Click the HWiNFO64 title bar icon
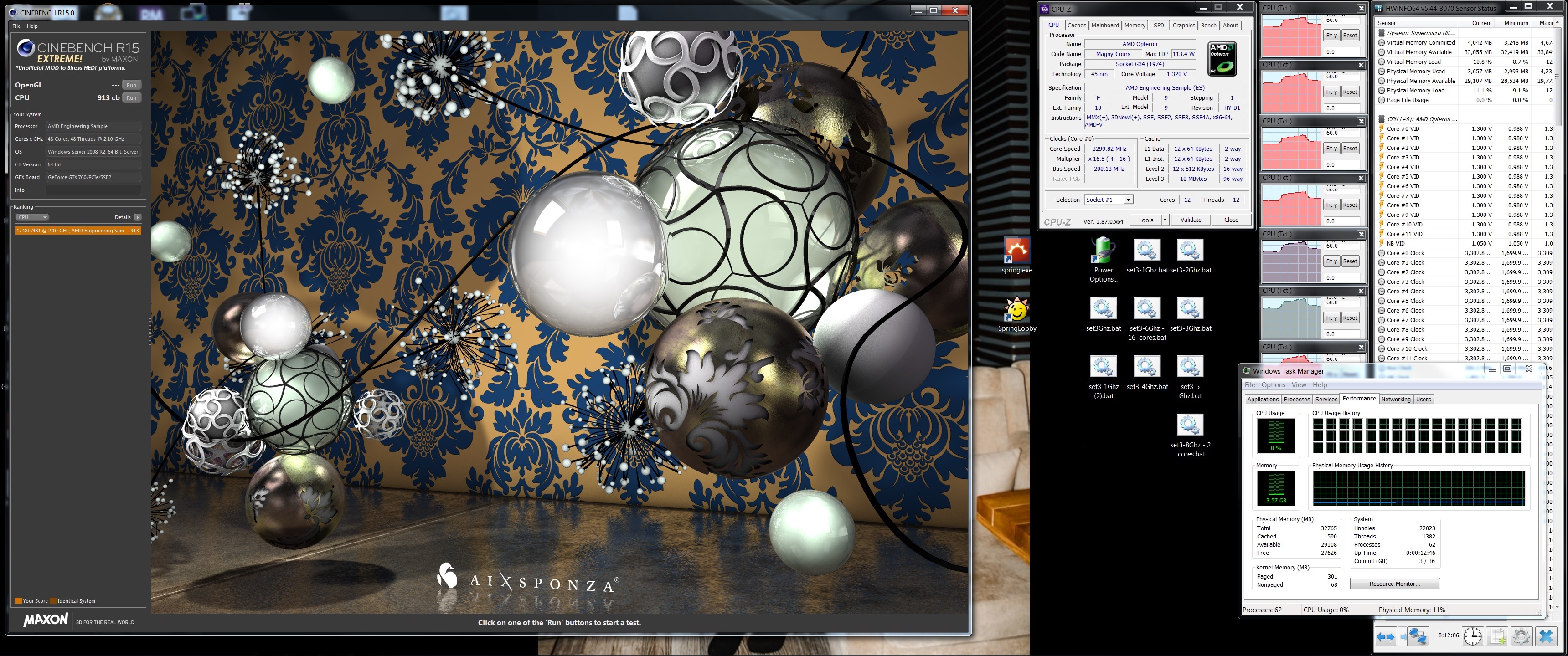This screenshot has width=1568, height=656. 1380,9
